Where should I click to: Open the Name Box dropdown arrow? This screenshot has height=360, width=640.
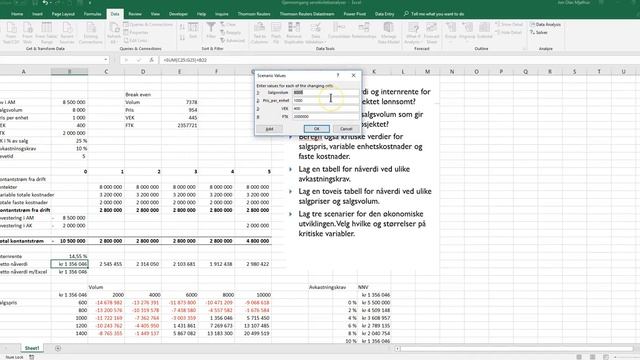[x=106, y=60]
